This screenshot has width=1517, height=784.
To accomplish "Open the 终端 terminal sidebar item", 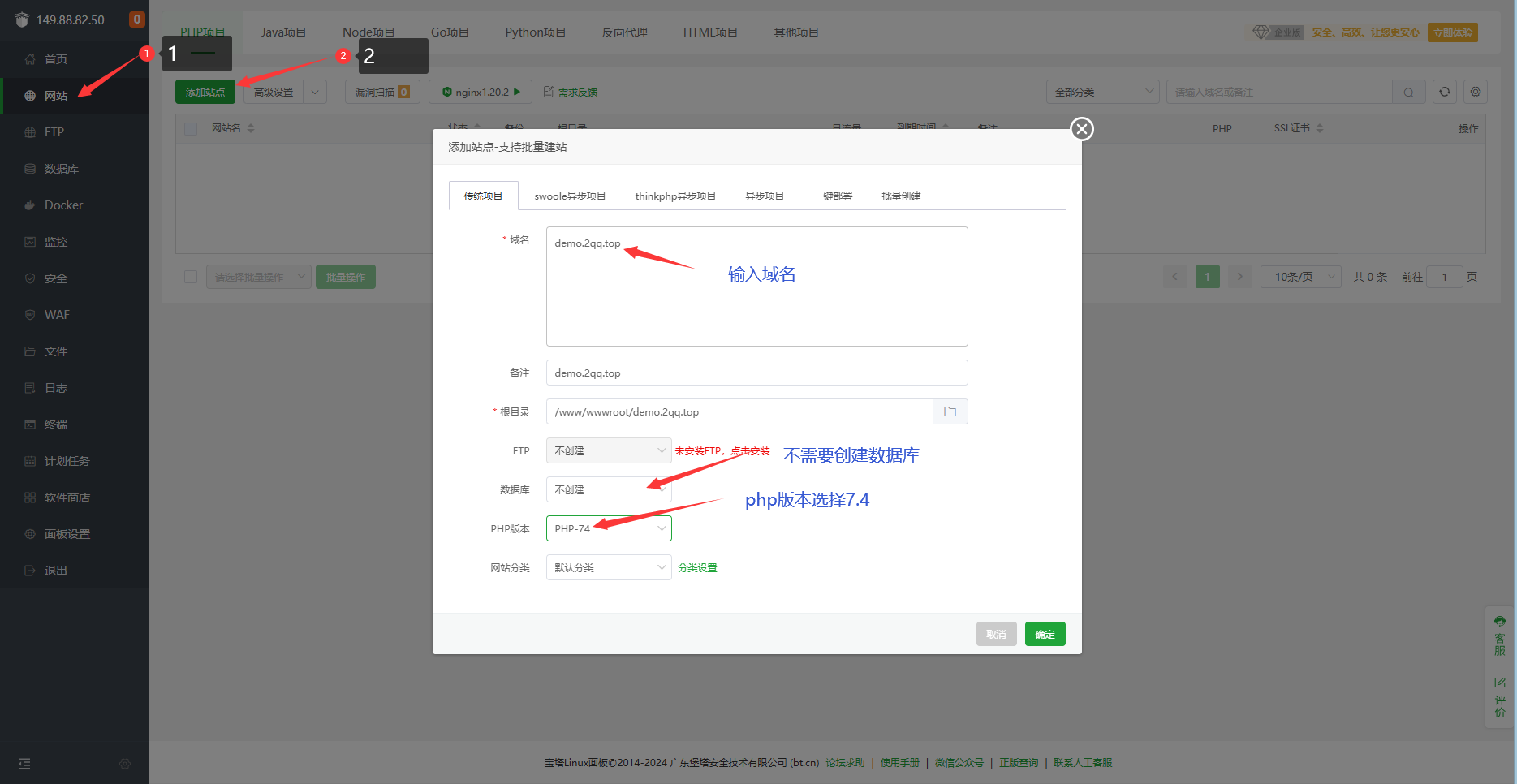I will (55, 424).
